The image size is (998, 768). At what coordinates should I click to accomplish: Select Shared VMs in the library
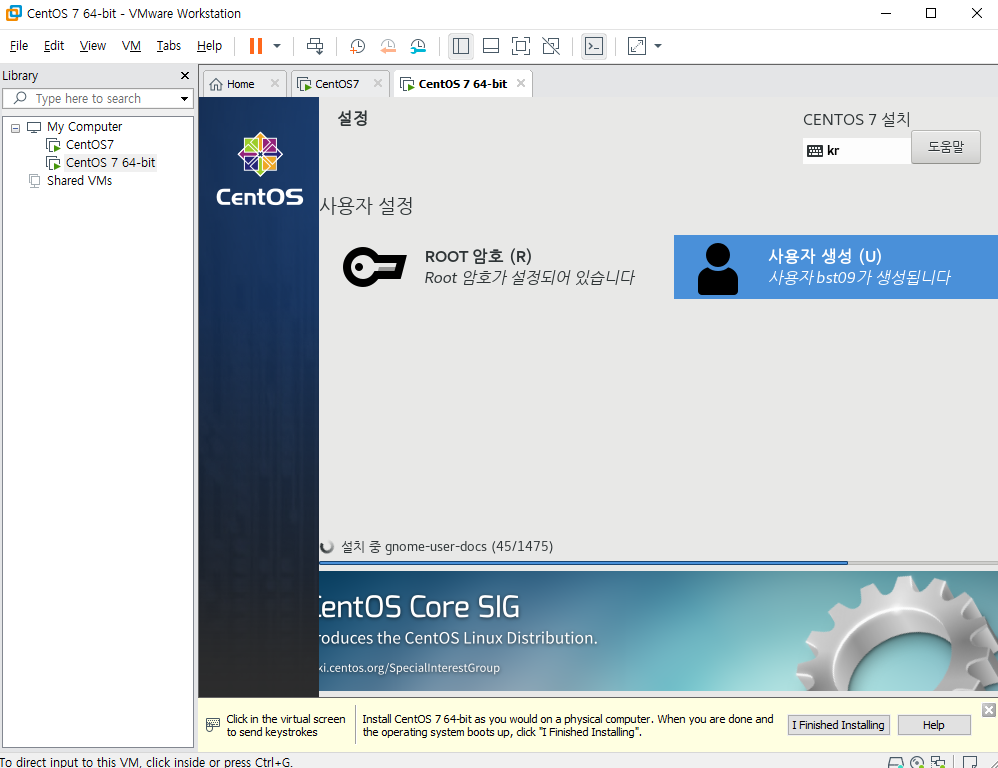click(x=79, y=181)
